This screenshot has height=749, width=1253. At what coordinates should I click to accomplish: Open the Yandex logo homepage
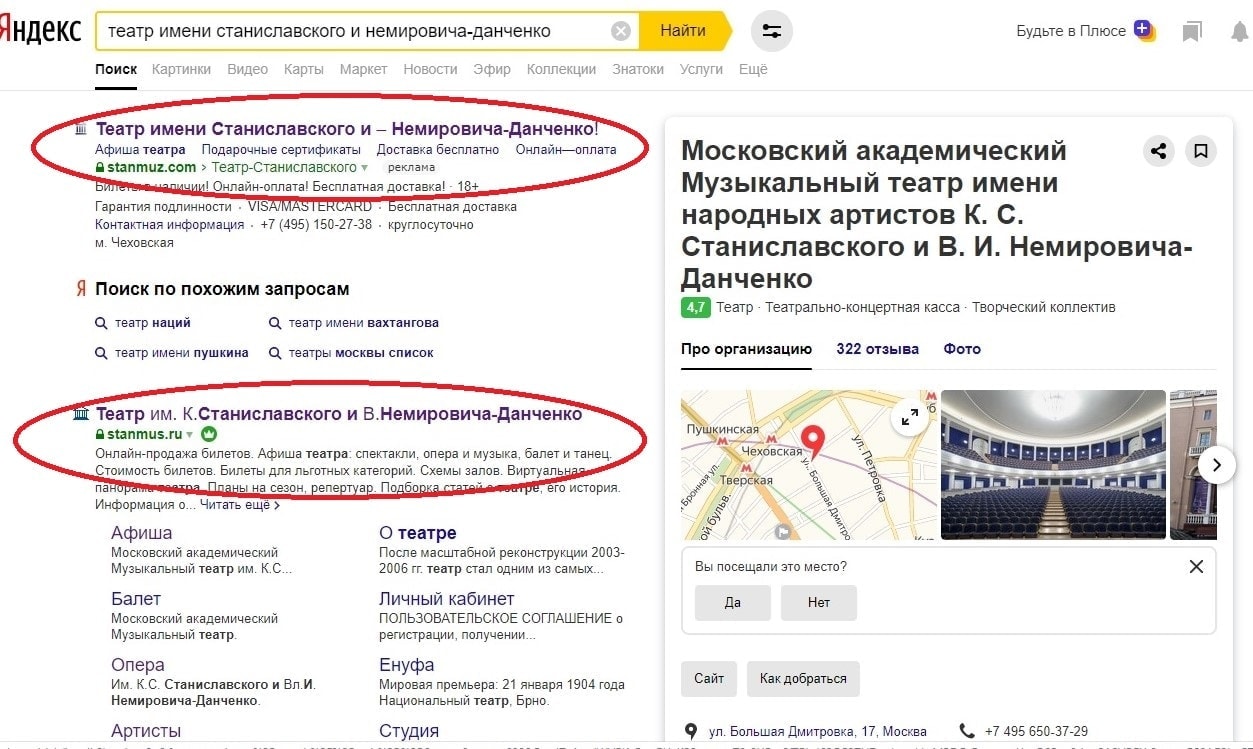point(40,31)
